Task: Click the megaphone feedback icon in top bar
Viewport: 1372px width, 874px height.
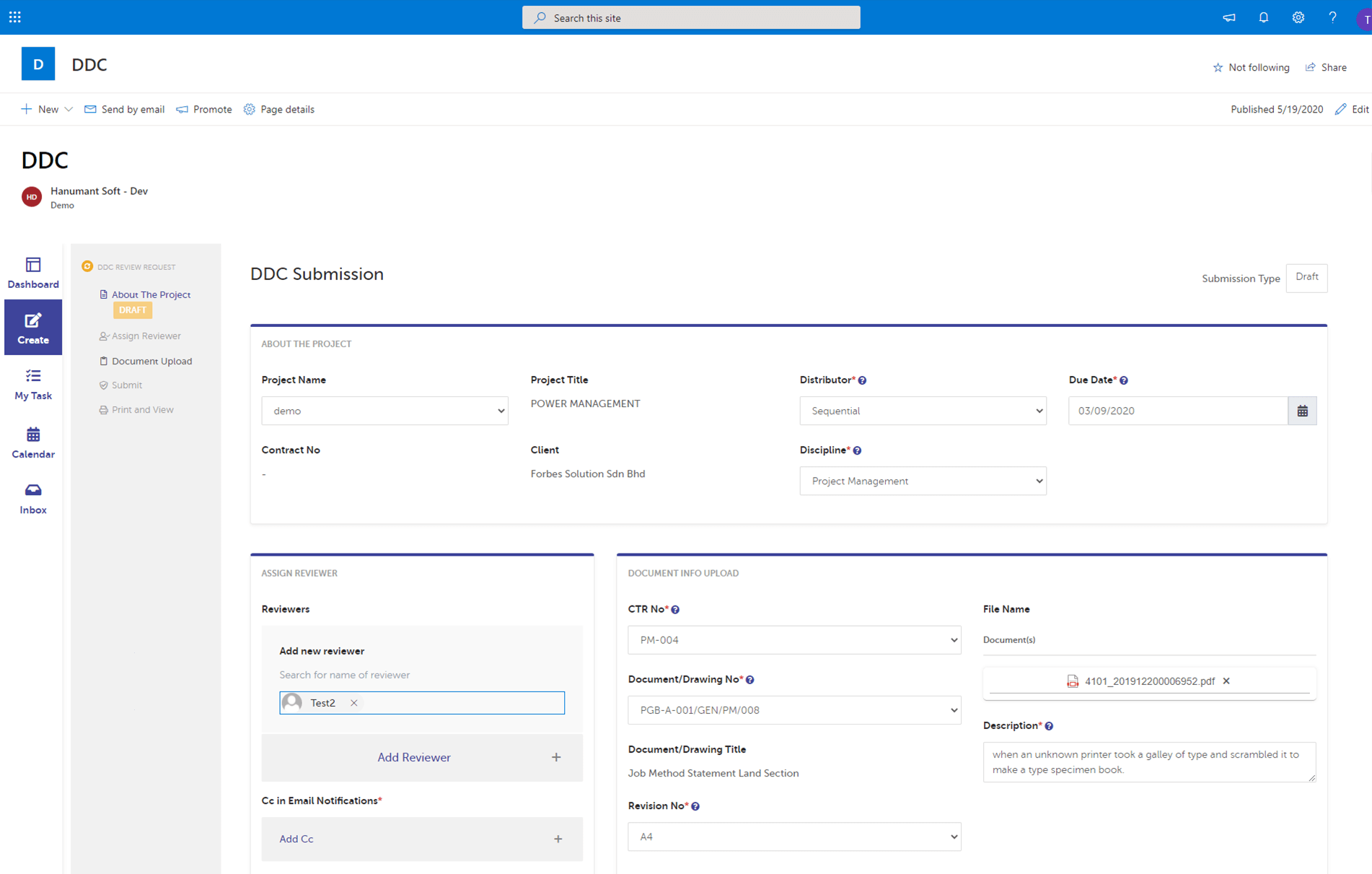Action: [1229, 17]
